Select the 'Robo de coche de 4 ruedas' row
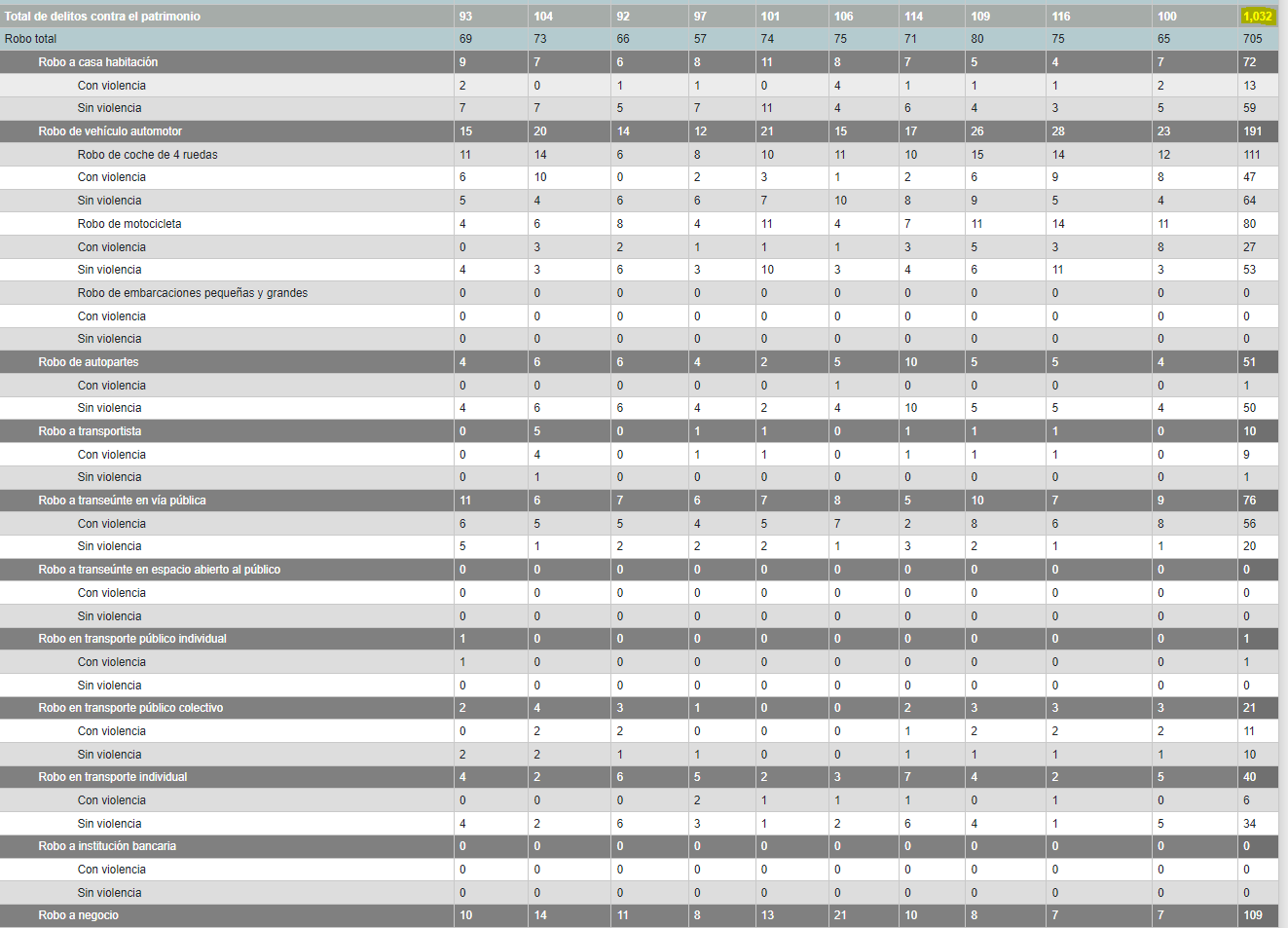 pos(147,155)
